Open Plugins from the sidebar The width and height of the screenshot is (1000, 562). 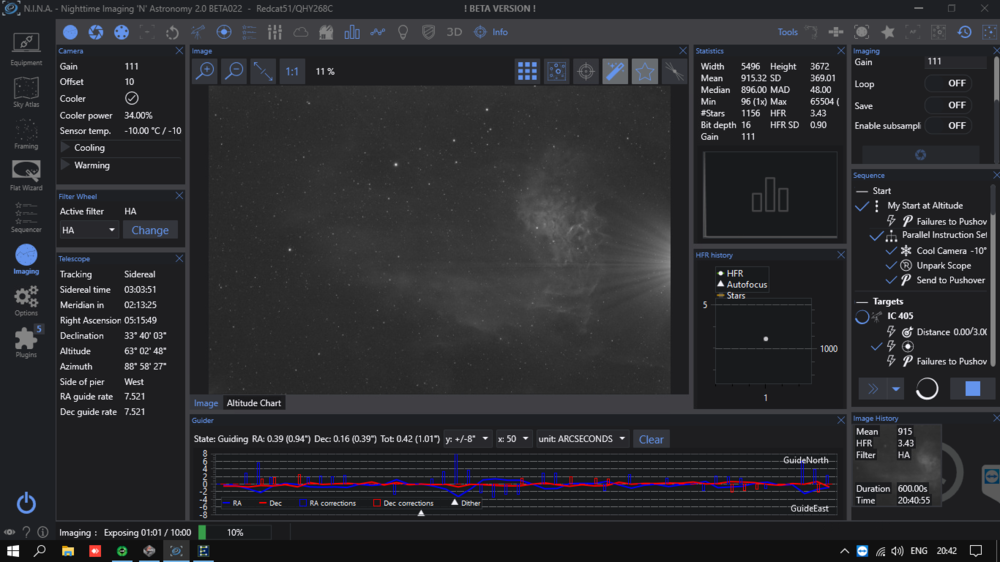pos(26,342)
